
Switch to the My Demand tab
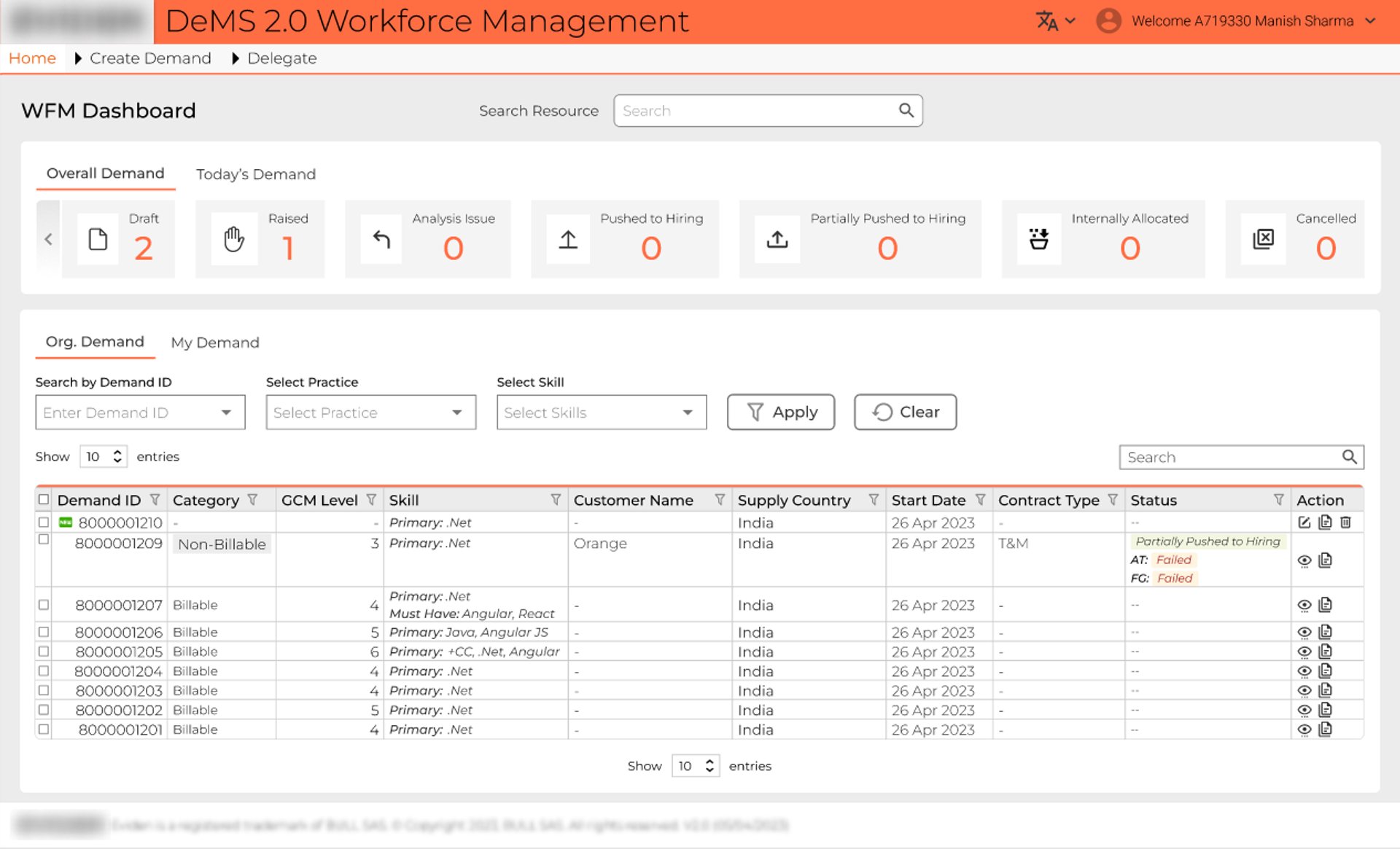pyautogui.click(x=215, y=343)
